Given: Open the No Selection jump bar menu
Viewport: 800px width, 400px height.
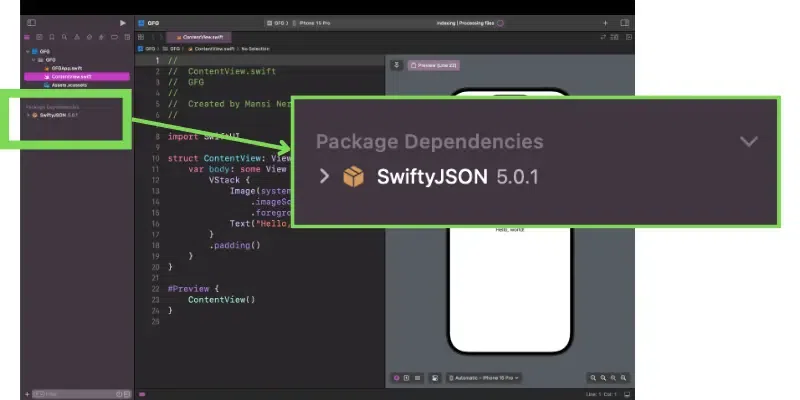Looking at the screenshot, I should [256, 49].
